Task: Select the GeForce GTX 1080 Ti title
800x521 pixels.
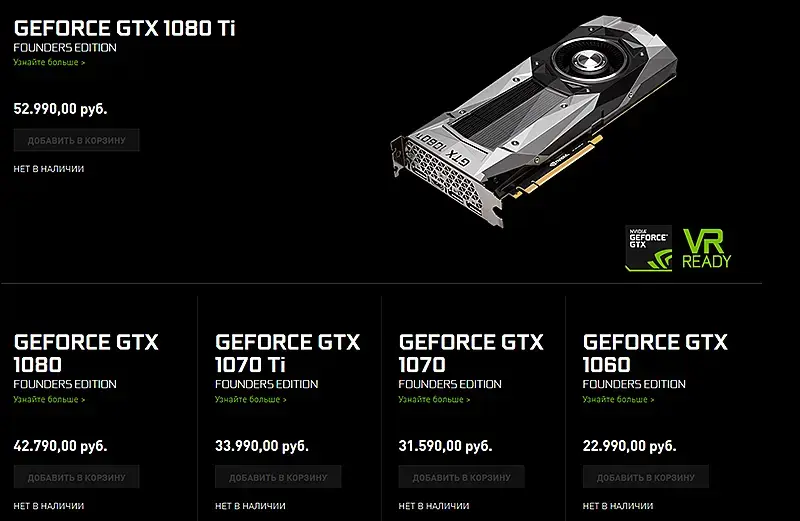Action: (x=124, y=29)
